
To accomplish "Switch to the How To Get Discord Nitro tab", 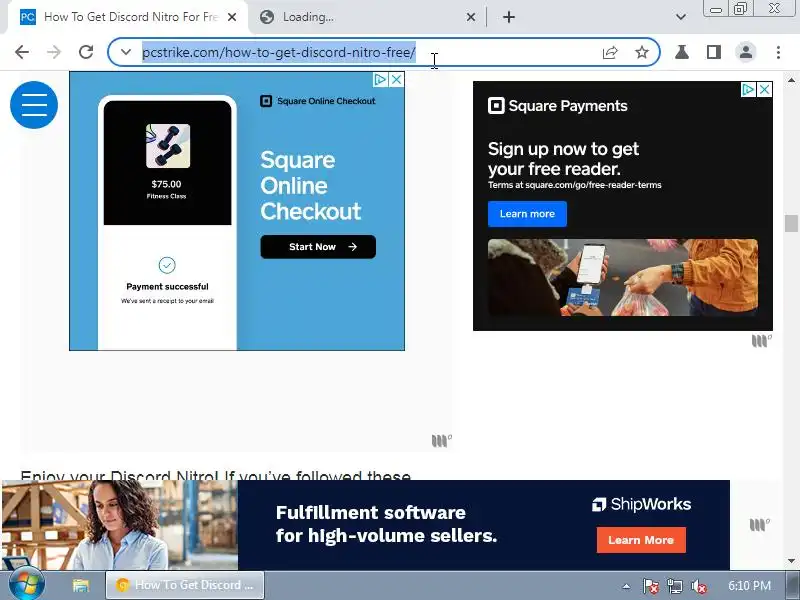I will tap(127, 17).
